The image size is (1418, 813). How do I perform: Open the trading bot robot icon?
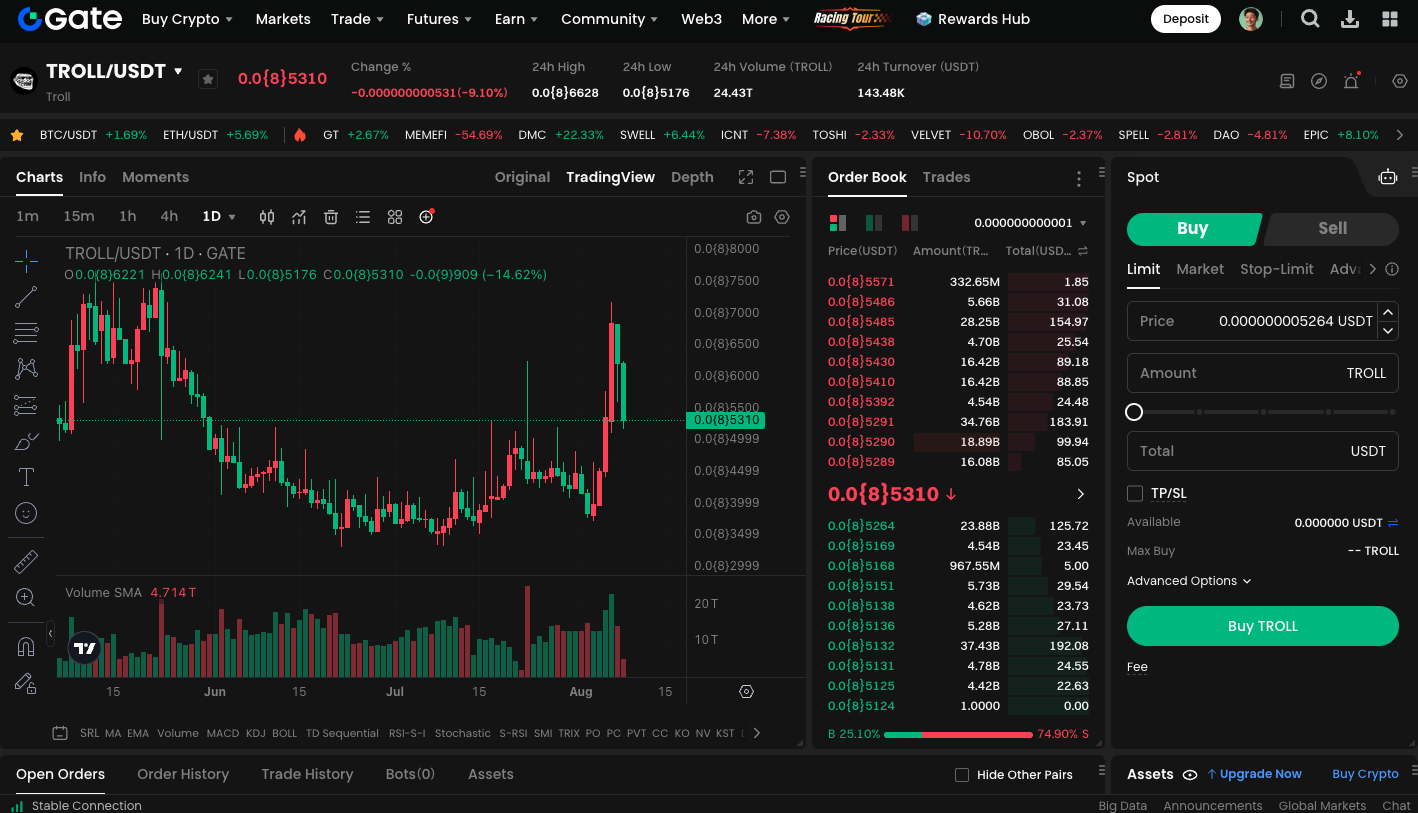[1388, 177]
